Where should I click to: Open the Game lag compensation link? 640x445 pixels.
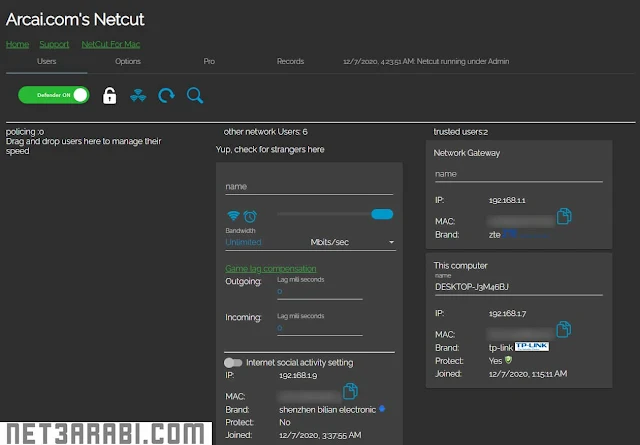pyautogui.click(x=271, y=269)
